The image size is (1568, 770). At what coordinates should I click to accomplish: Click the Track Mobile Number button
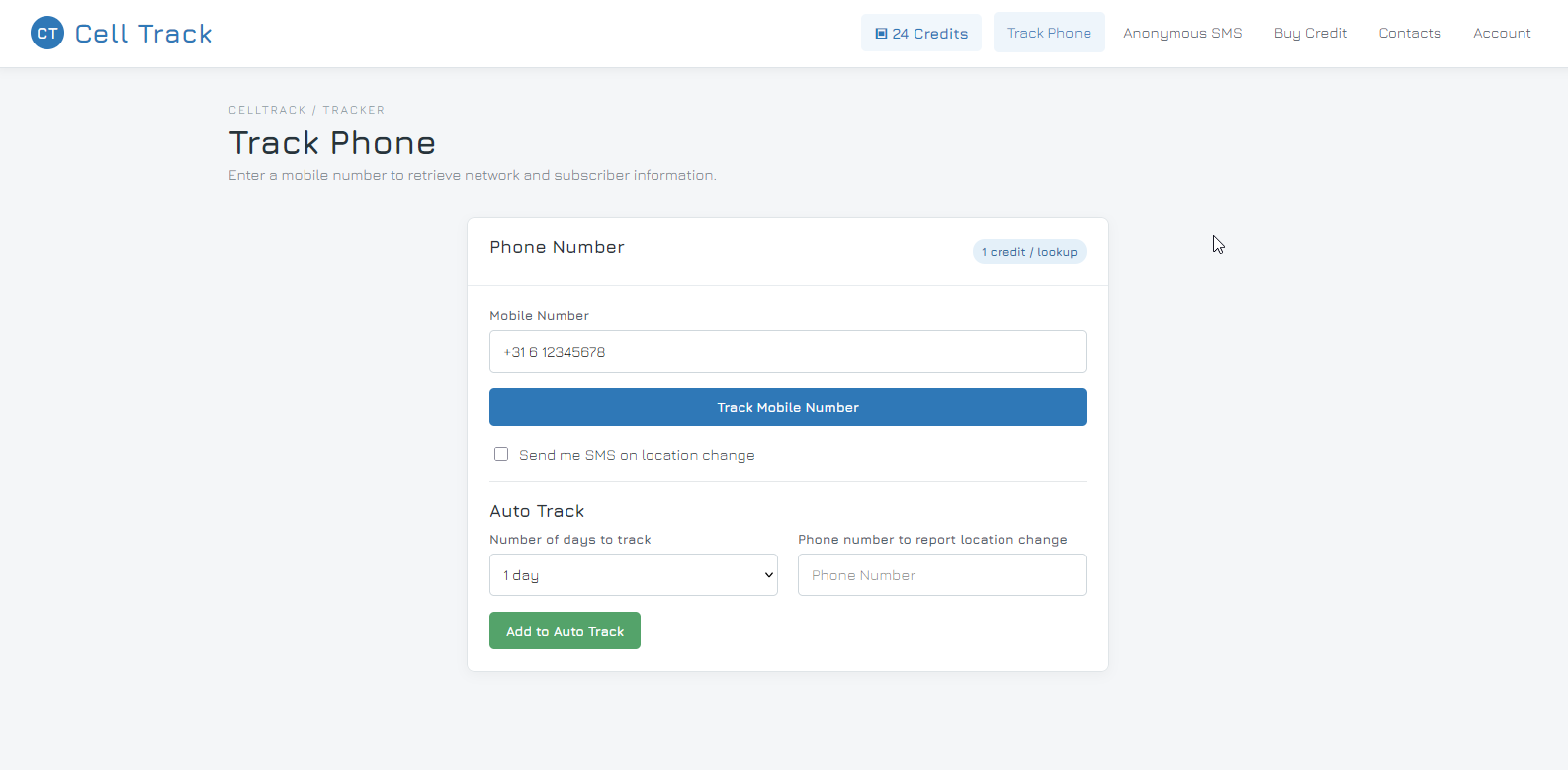[788, 407]
